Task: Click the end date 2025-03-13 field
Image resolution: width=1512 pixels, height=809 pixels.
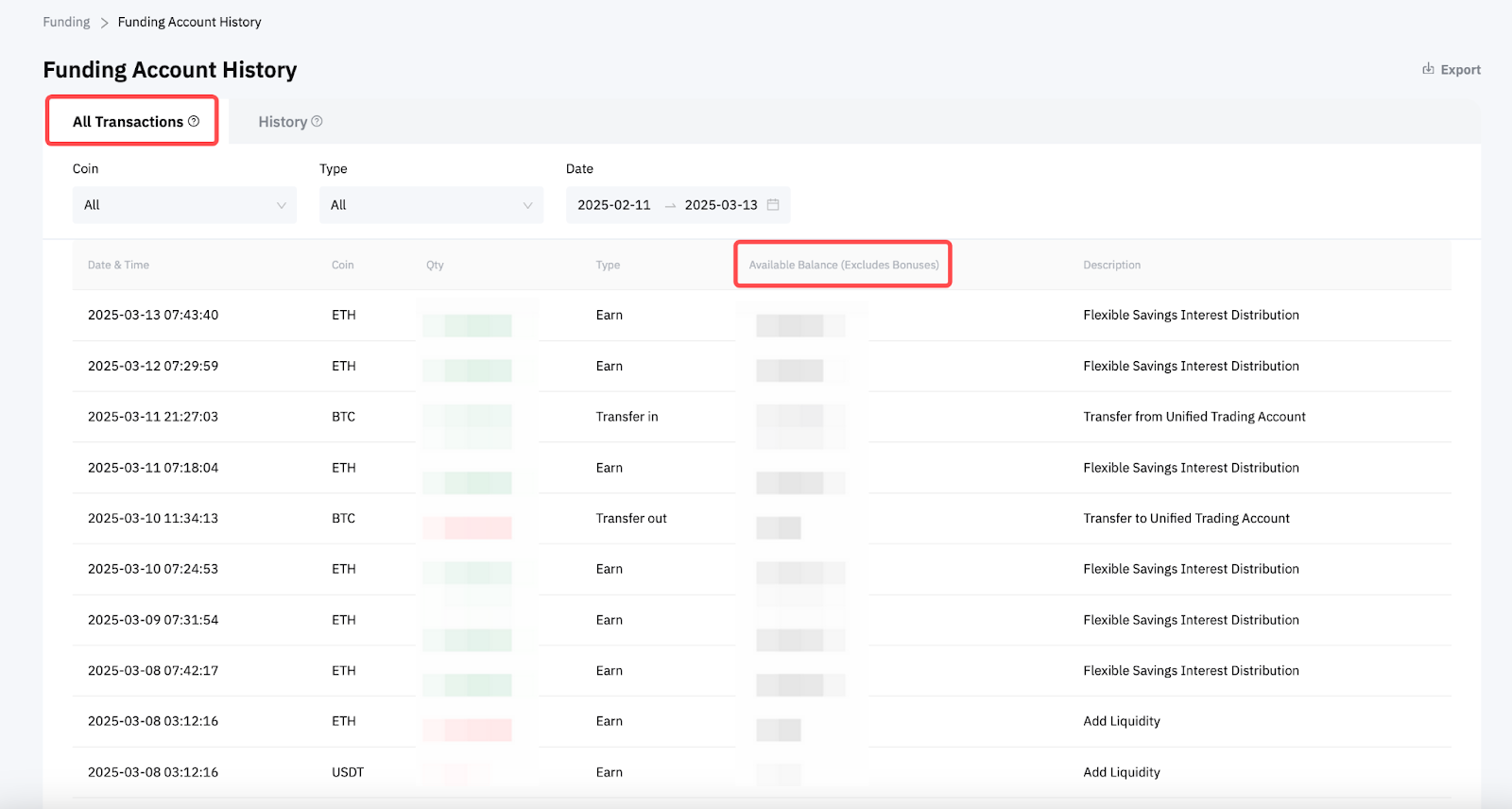Action: [x=721, y=205]
